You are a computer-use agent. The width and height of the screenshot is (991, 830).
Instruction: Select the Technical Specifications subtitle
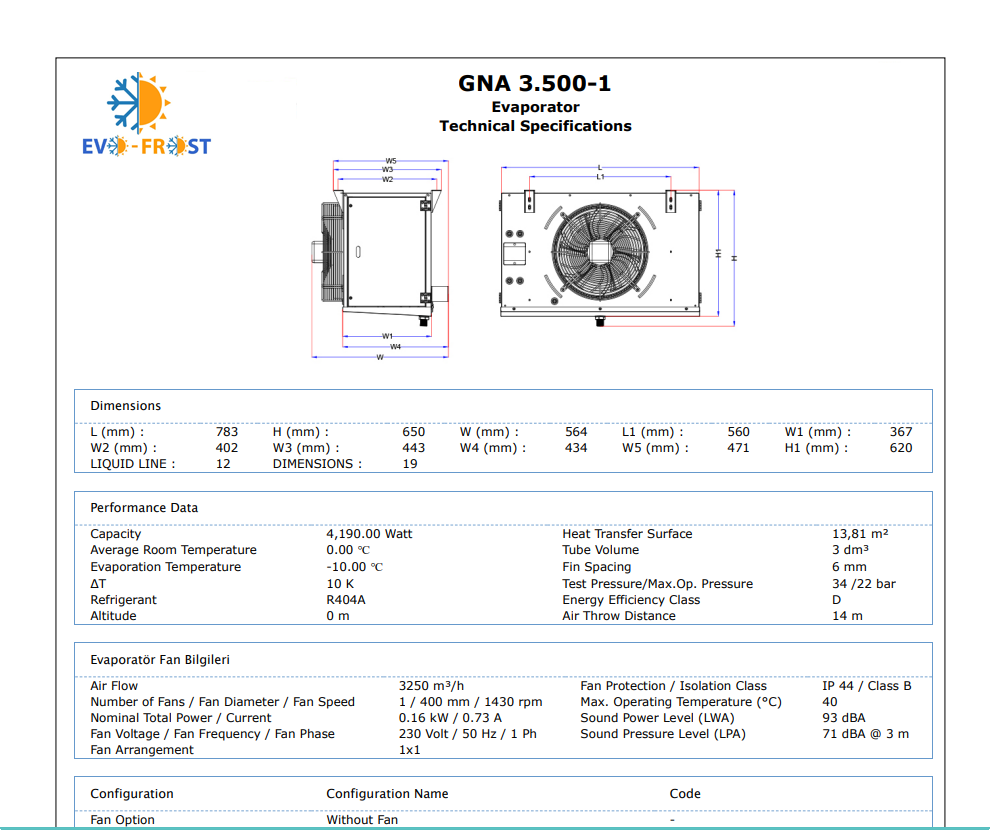[x=535, y=126]
